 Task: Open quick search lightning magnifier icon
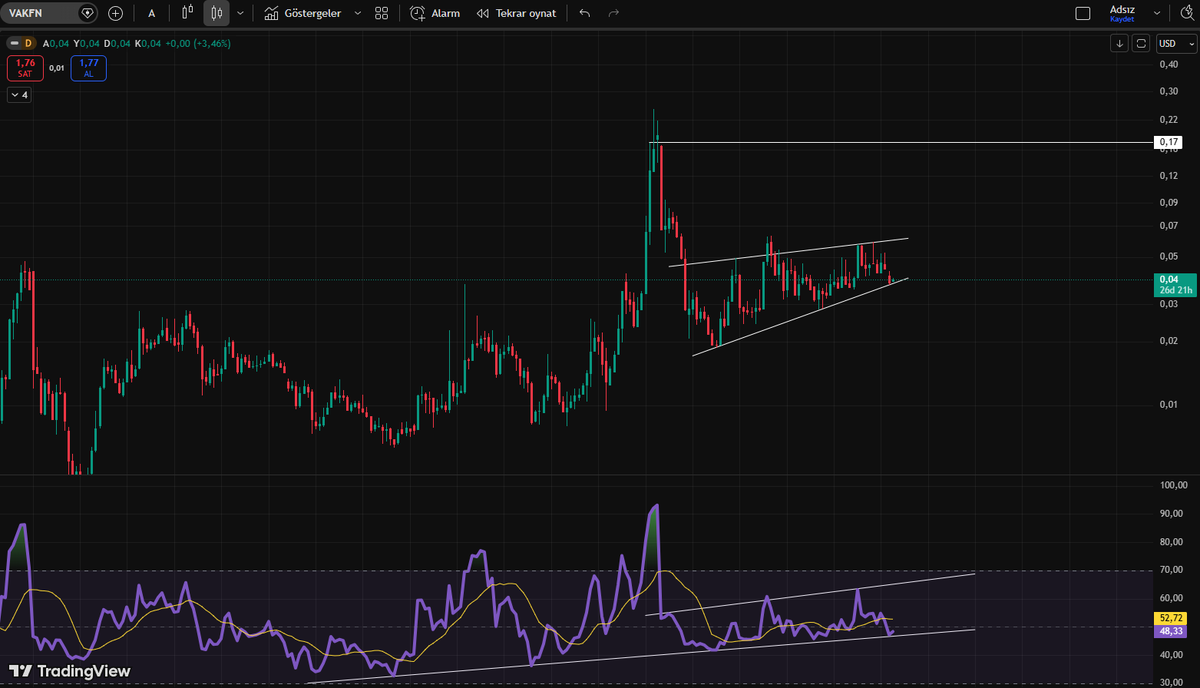pos(1187,13)
